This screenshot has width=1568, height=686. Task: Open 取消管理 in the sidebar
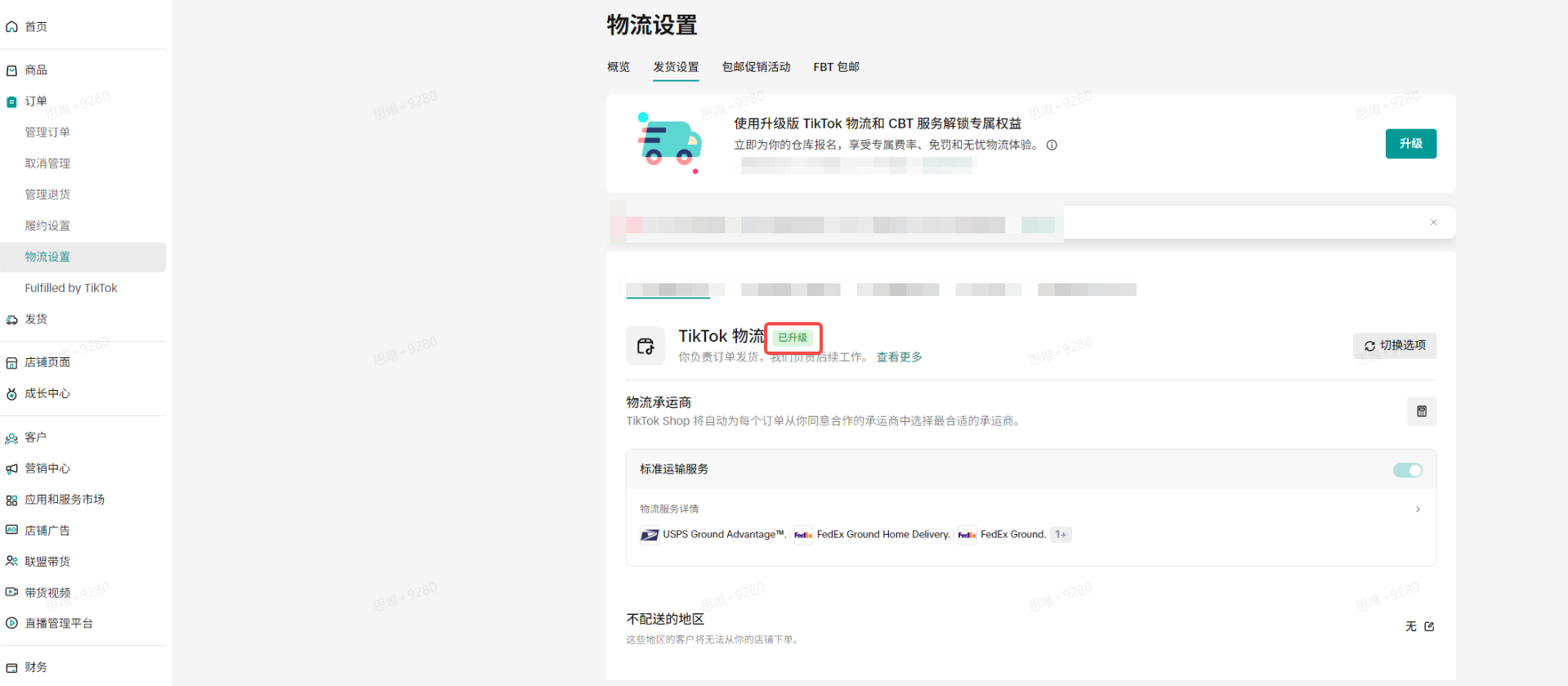[x=47, y=164]
